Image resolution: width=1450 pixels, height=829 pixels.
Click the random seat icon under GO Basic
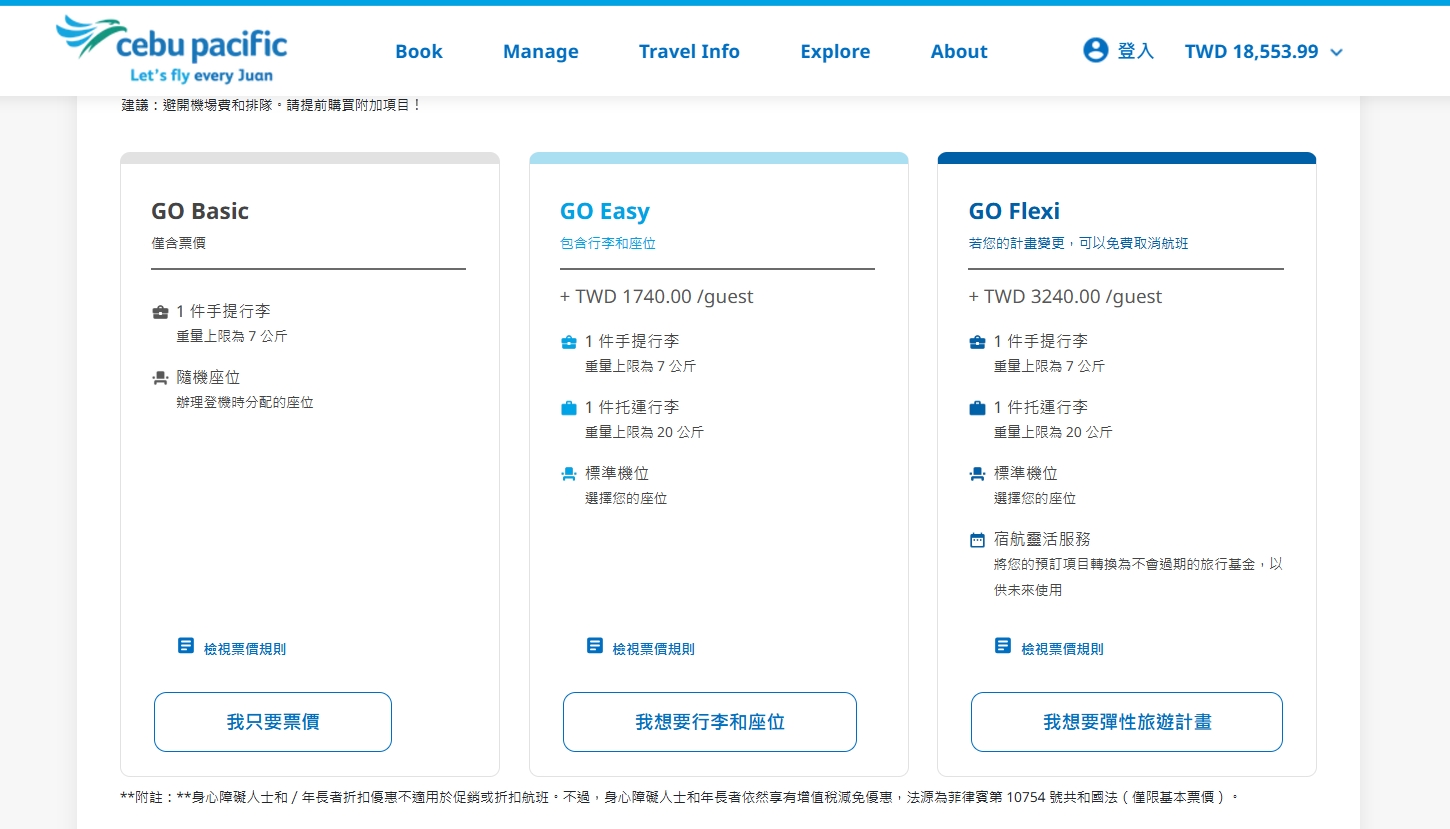pyautogui.click(x=160, y=377)
